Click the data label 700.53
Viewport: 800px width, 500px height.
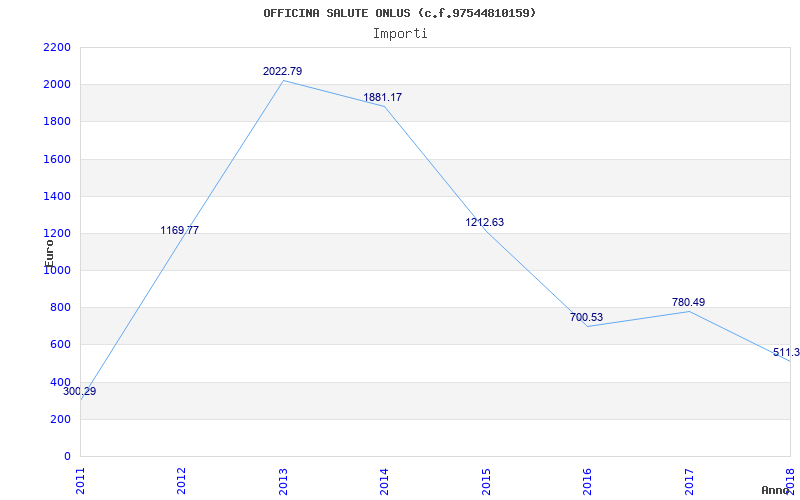point(586,317)
